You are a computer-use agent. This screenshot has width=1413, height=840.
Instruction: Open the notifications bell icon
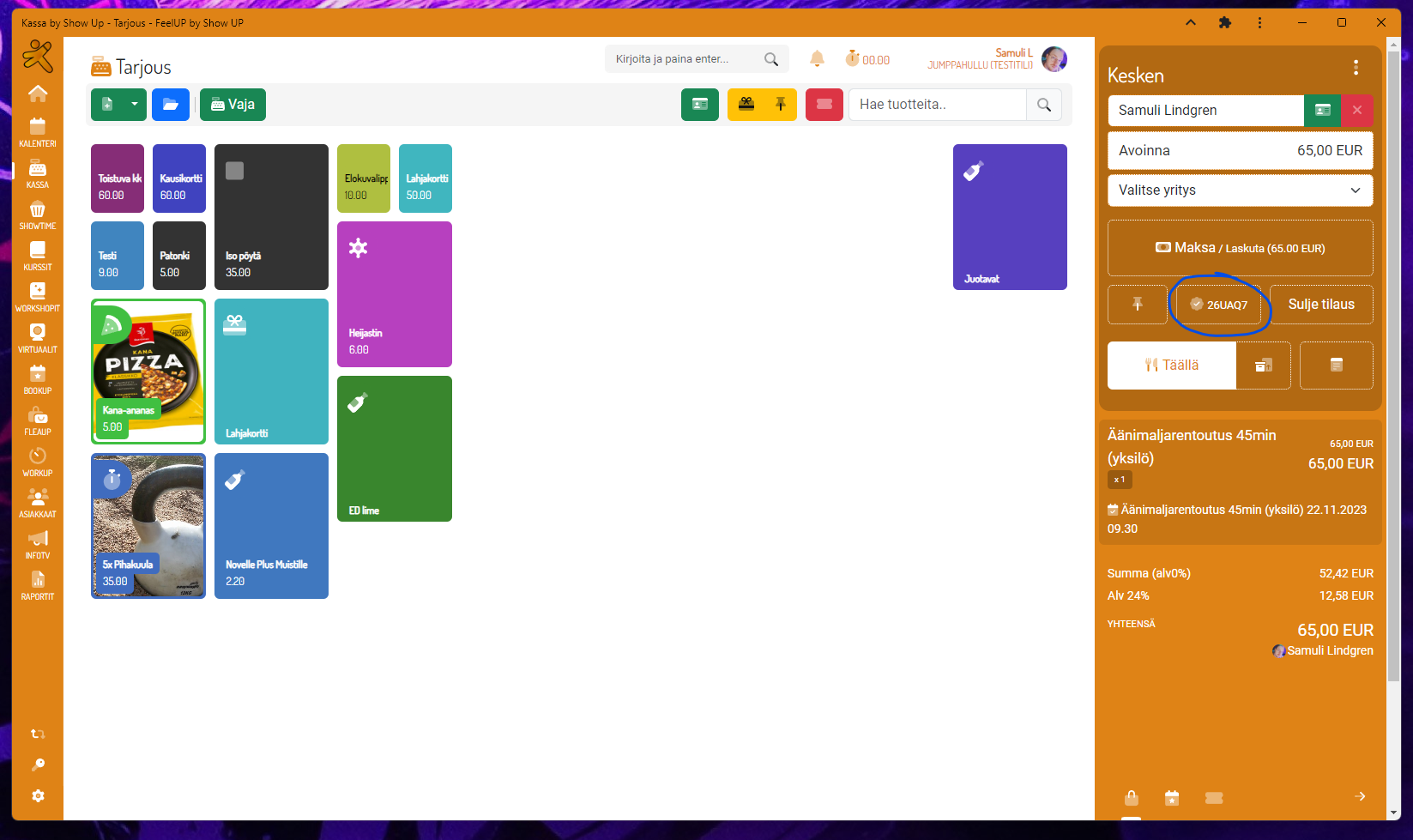(x=817, y=59)
